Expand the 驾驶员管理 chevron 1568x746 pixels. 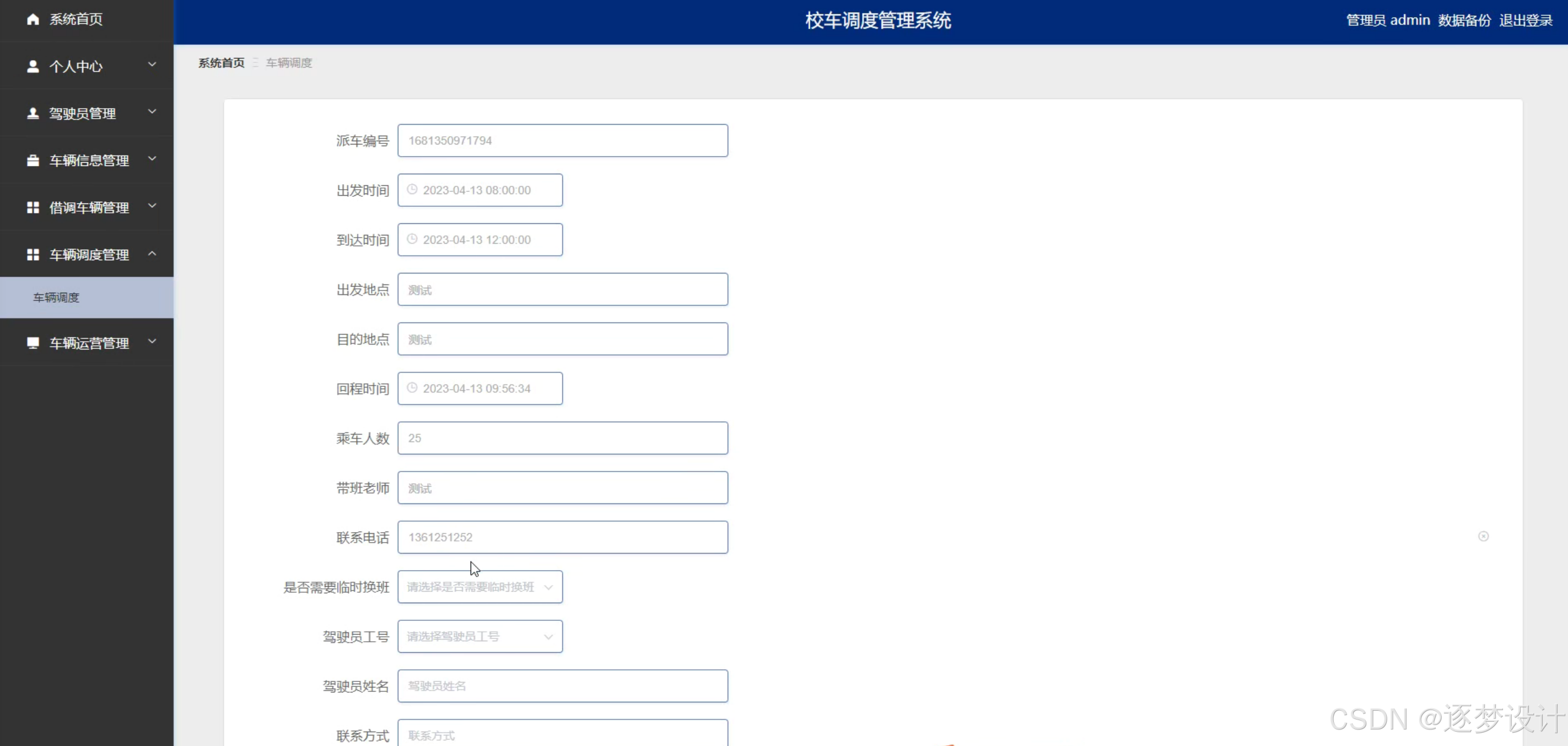pos(152,111)
